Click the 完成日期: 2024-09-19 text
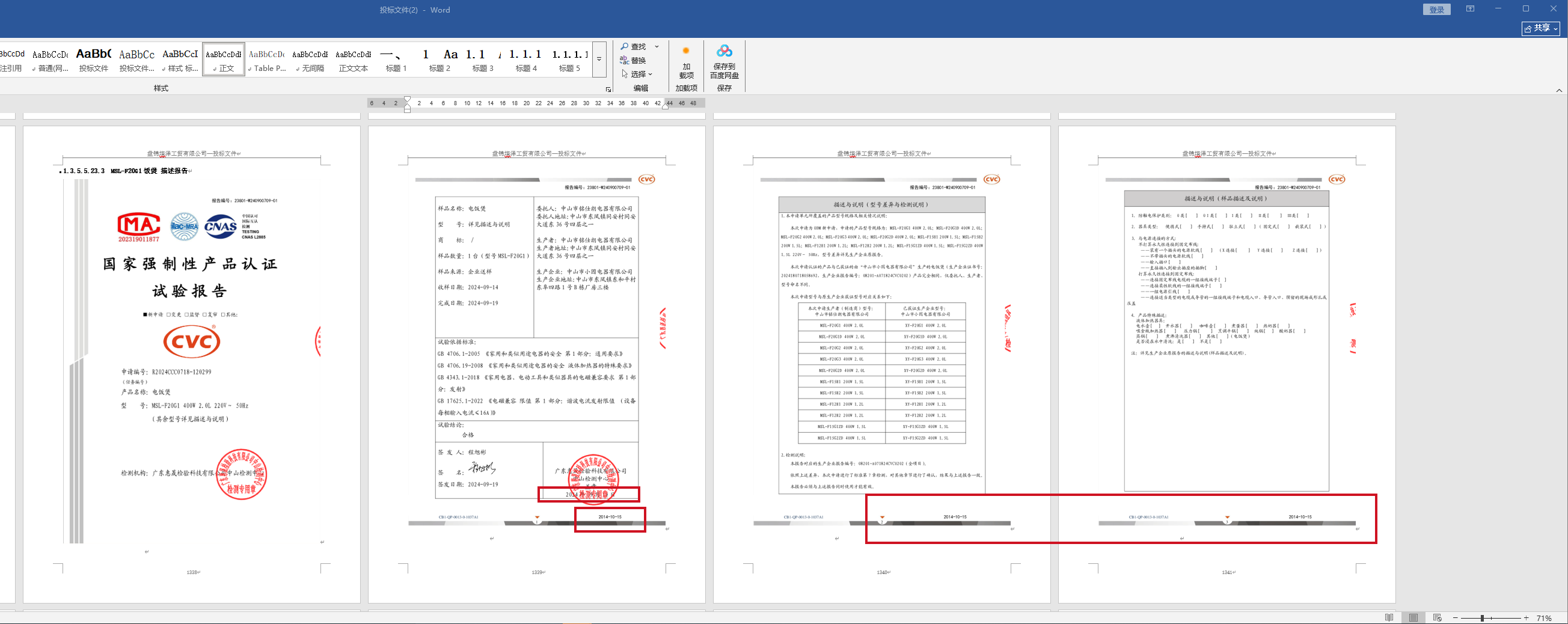This screenshot has height=624, width=1568. [x=468, y=303]
